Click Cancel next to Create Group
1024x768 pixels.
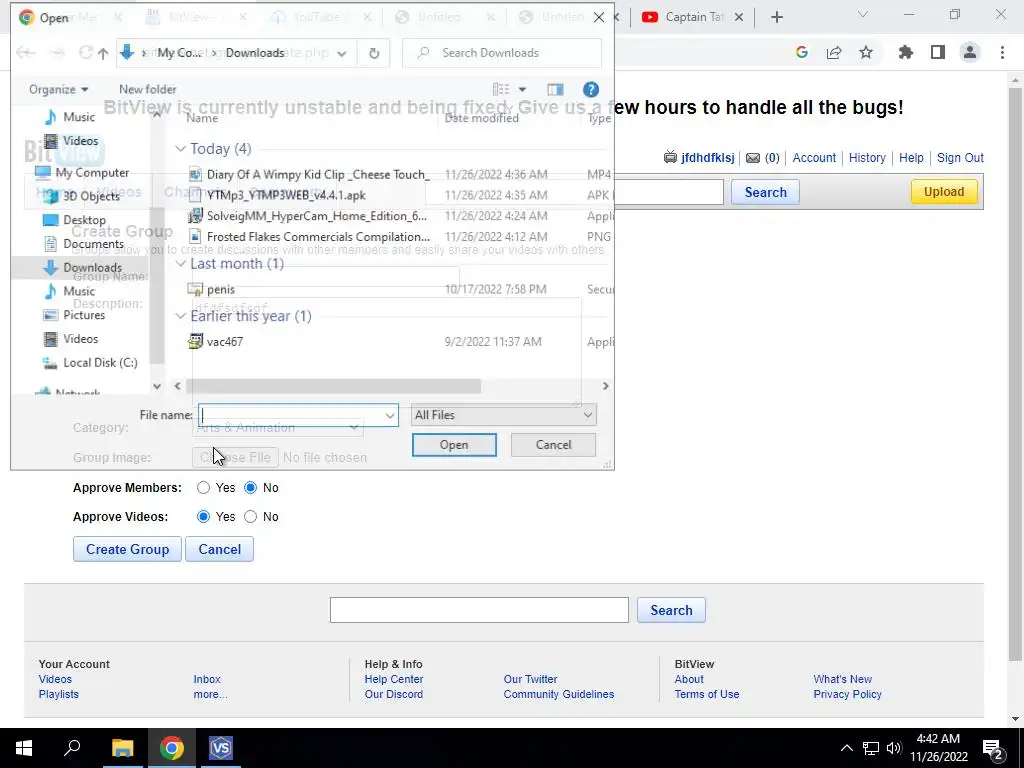219,549
